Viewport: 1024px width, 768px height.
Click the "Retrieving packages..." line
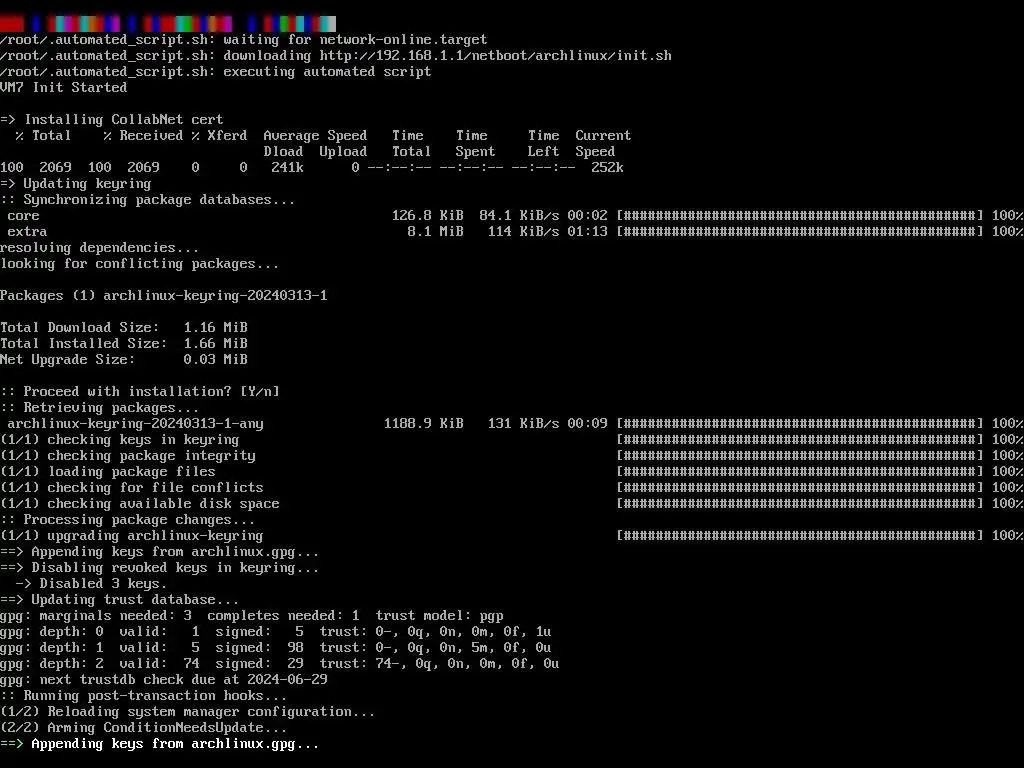(99, 408)
